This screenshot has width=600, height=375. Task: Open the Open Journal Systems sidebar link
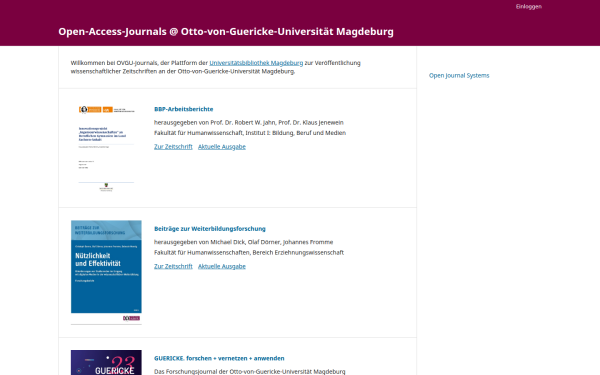459,75
